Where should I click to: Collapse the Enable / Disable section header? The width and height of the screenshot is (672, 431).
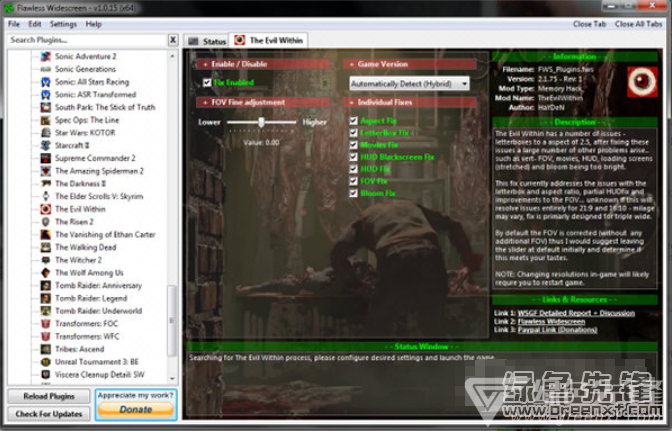click(263, 64)
